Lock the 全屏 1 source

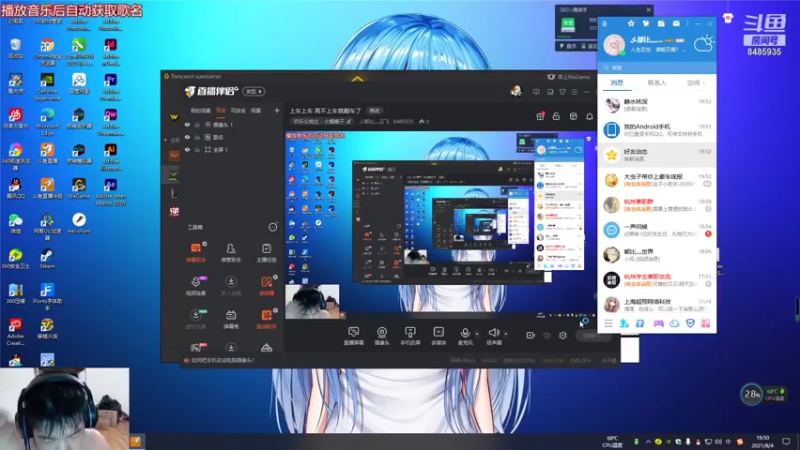197,149
